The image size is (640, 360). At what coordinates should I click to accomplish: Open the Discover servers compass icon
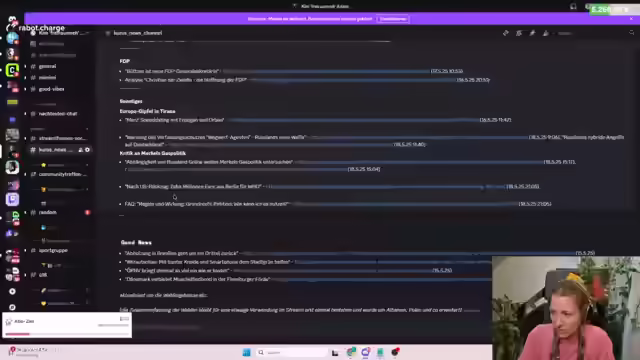12,307
